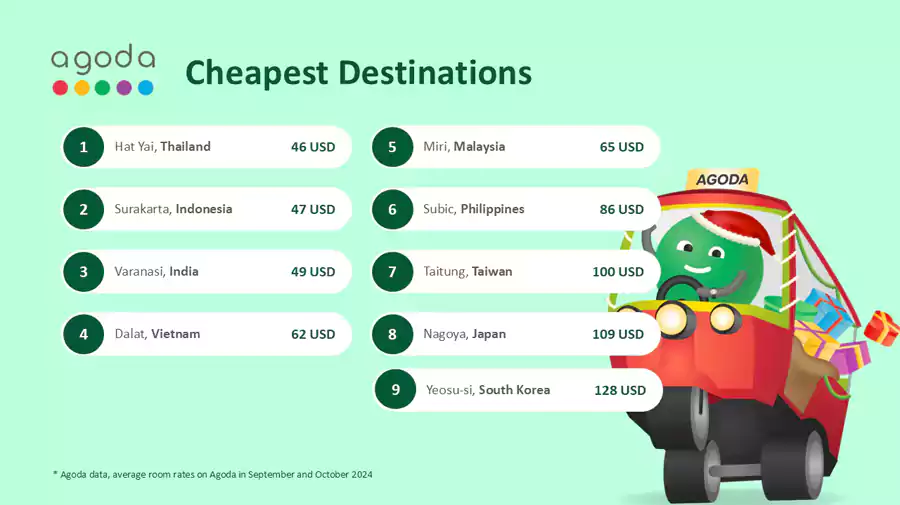Click the Agoda data footnote text
Image resolution: width=900 pixels, height=505 pixels.
pos(213,474)
